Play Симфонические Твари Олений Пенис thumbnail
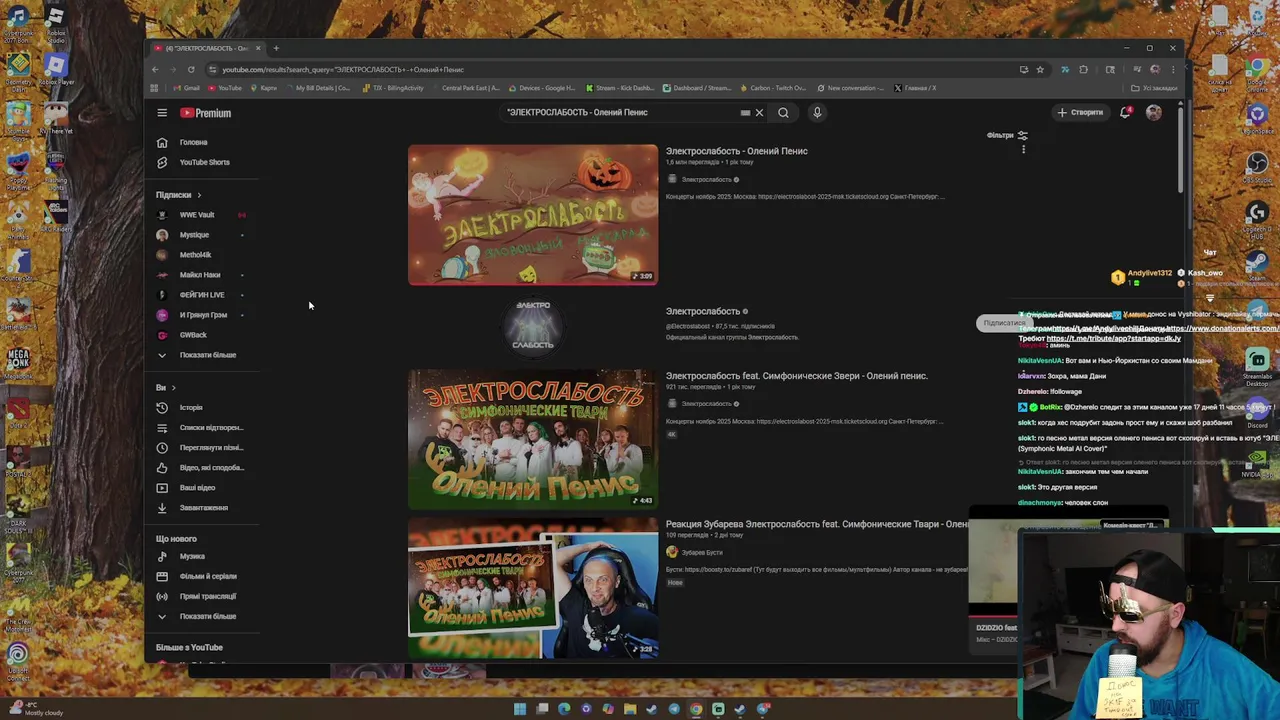This screenshot has height=720, width=1280. tap(533, 439)
